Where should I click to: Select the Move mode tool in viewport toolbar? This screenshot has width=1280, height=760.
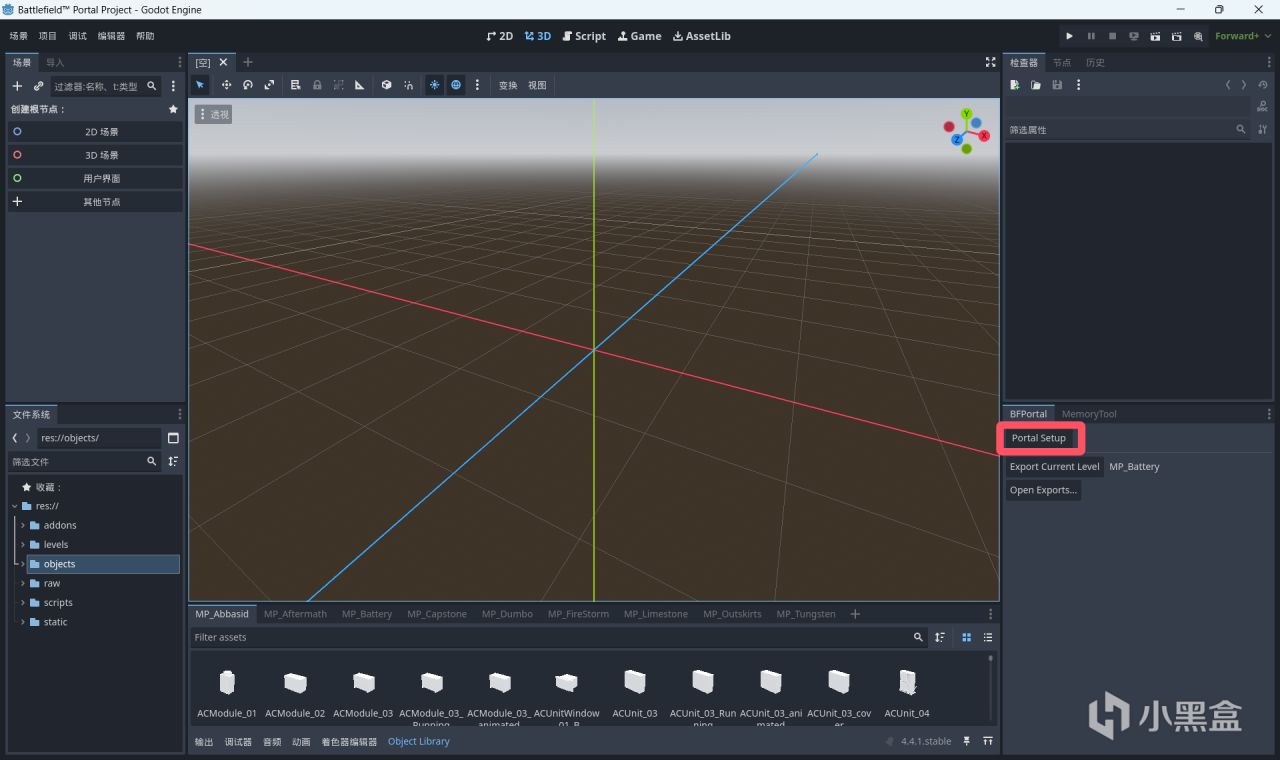(226, 85)
